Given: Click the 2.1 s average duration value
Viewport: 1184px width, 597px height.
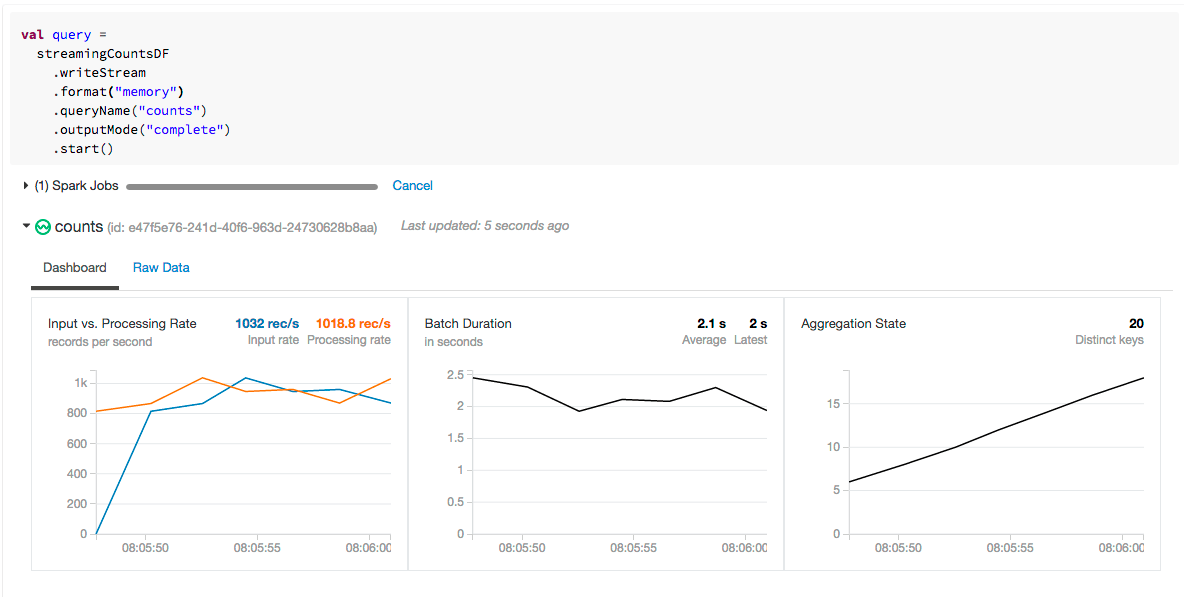Looking at the screenshot, I should (711, 324).
